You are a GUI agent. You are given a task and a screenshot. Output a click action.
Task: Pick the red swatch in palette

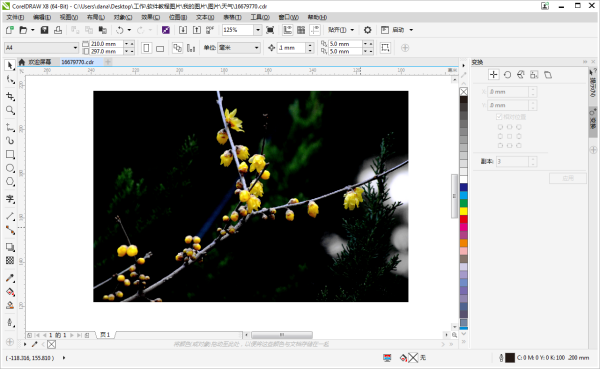[x=463, y=219]
